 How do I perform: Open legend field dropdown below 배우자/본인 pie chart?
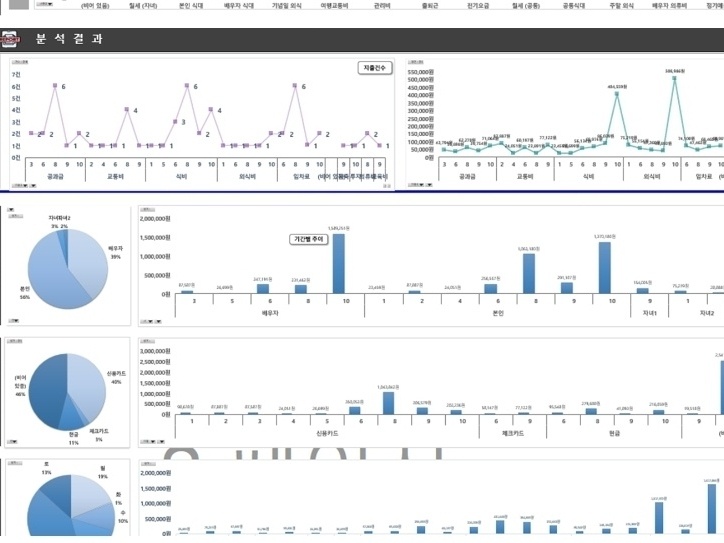[x=13, y=320]
